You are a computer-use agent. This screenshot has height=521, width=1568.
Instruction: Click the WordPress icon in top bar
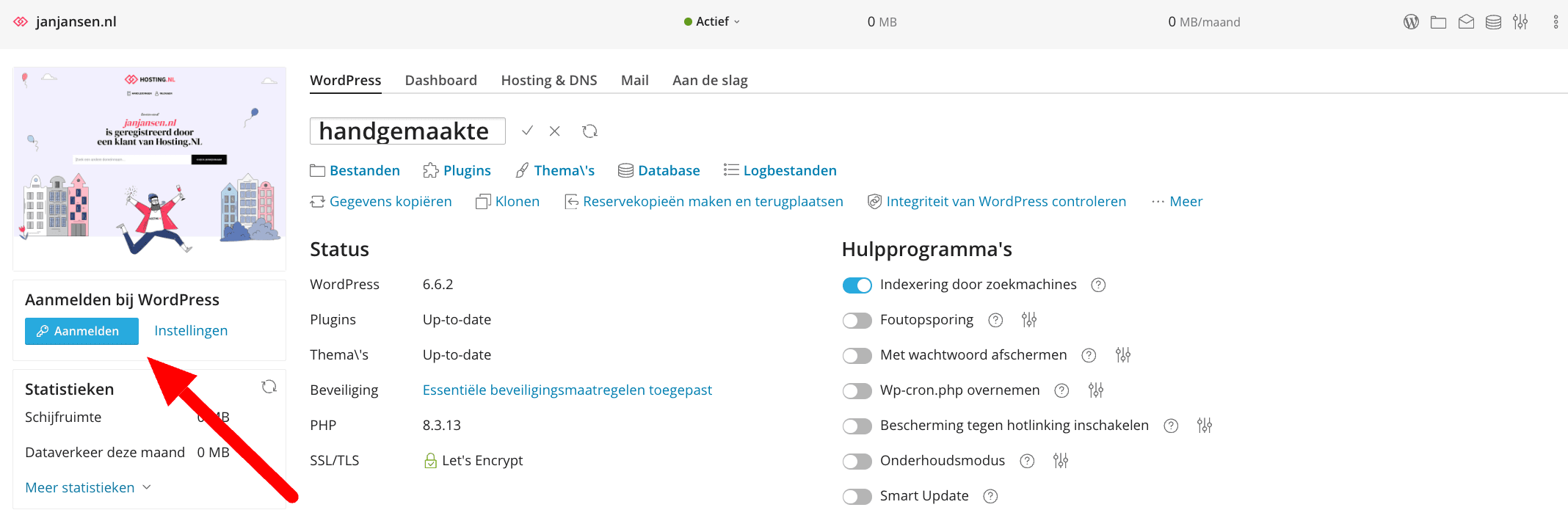(x=1411, y=22)
